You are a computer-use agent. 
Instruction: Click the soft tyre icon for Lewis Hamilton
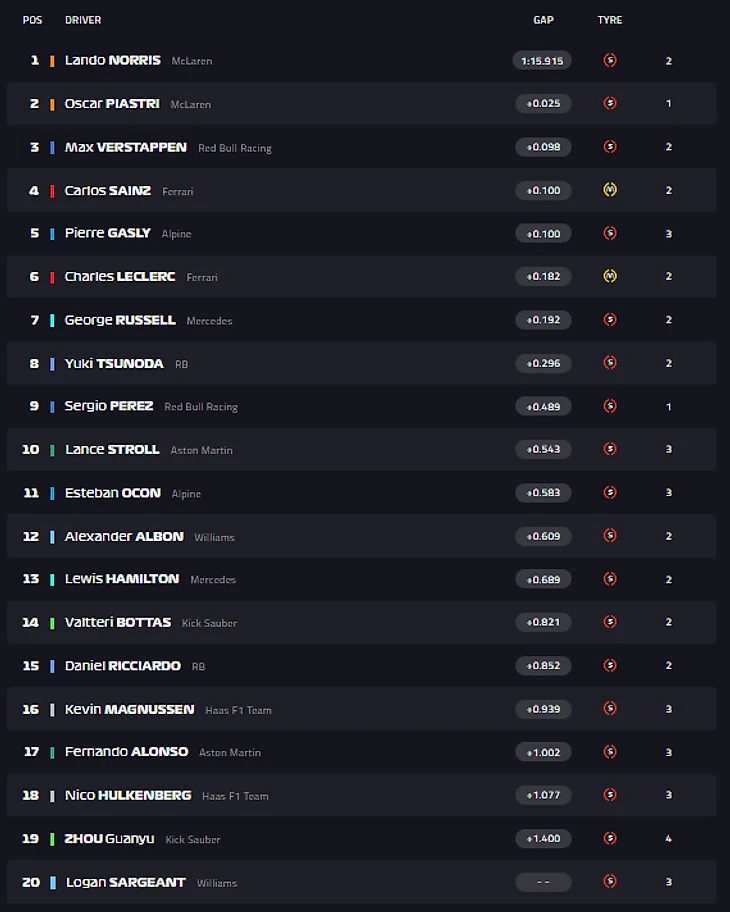(x=610, y=579)
